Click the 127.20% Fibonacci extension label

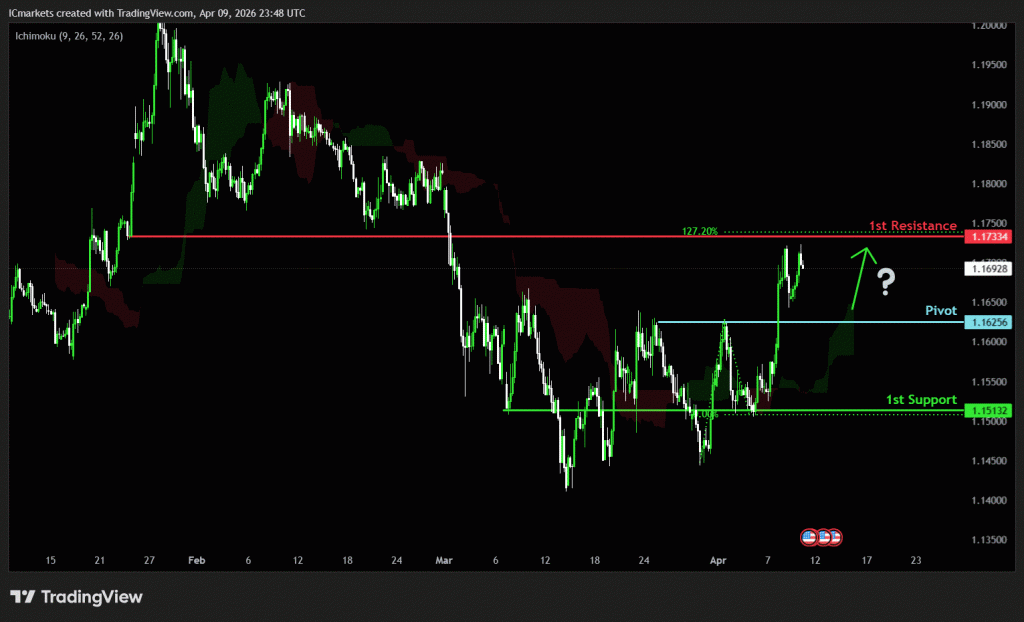click(700, 231)
